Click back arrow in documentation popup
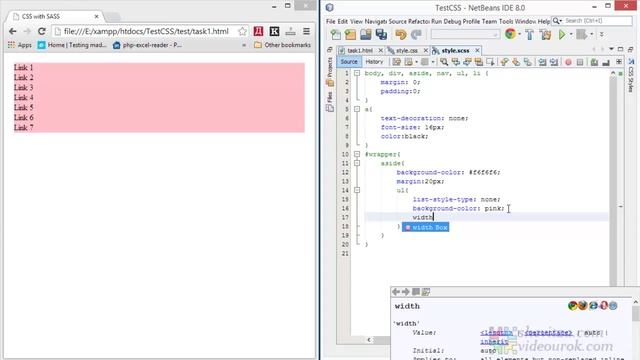640x360 pixels. (x=396, y=292)
